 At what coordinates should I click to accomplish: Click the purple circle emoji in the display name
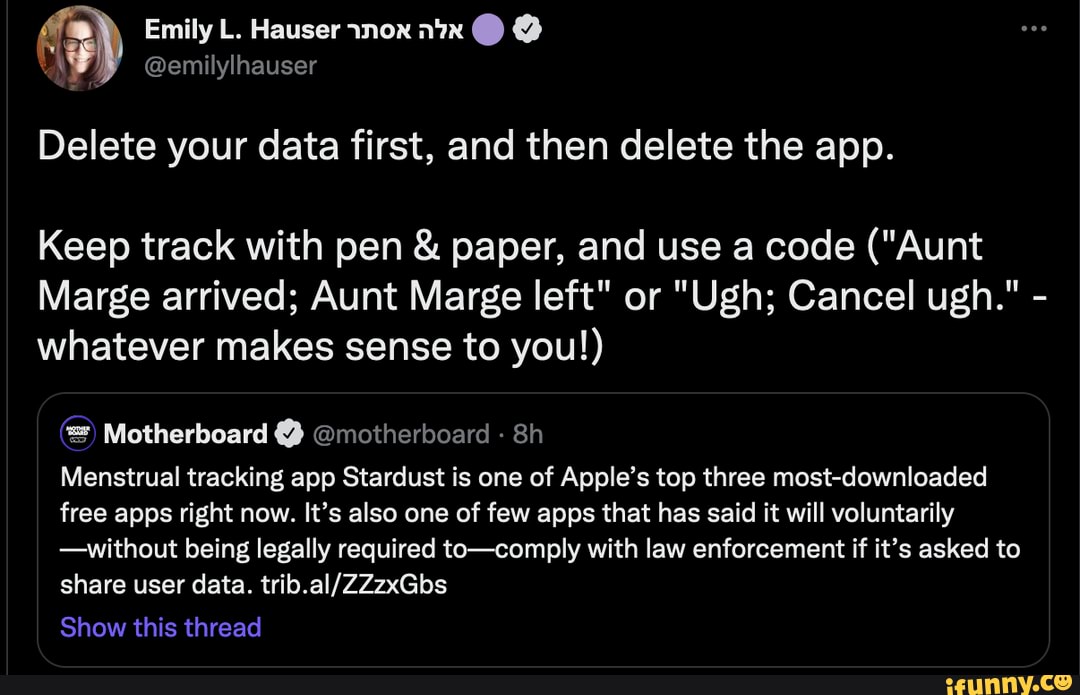pyautogui.click(x=488, y=28)
